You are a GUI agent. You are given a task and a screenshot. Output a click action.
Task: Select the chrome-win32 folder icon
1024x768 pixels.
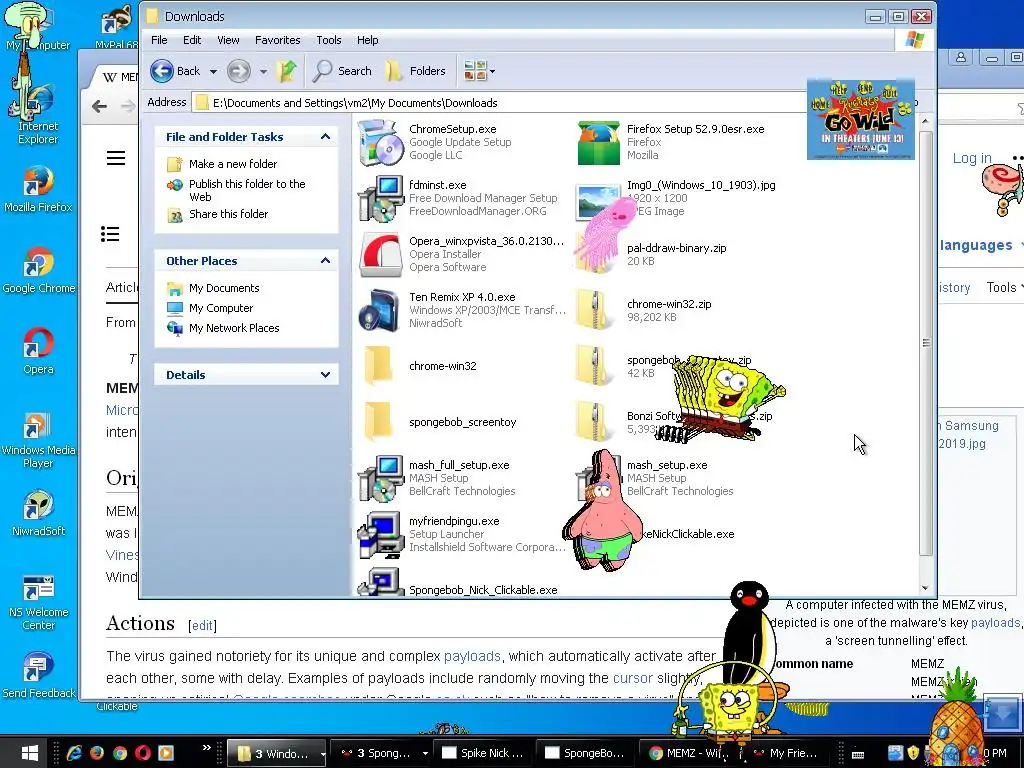coord(379,366)
